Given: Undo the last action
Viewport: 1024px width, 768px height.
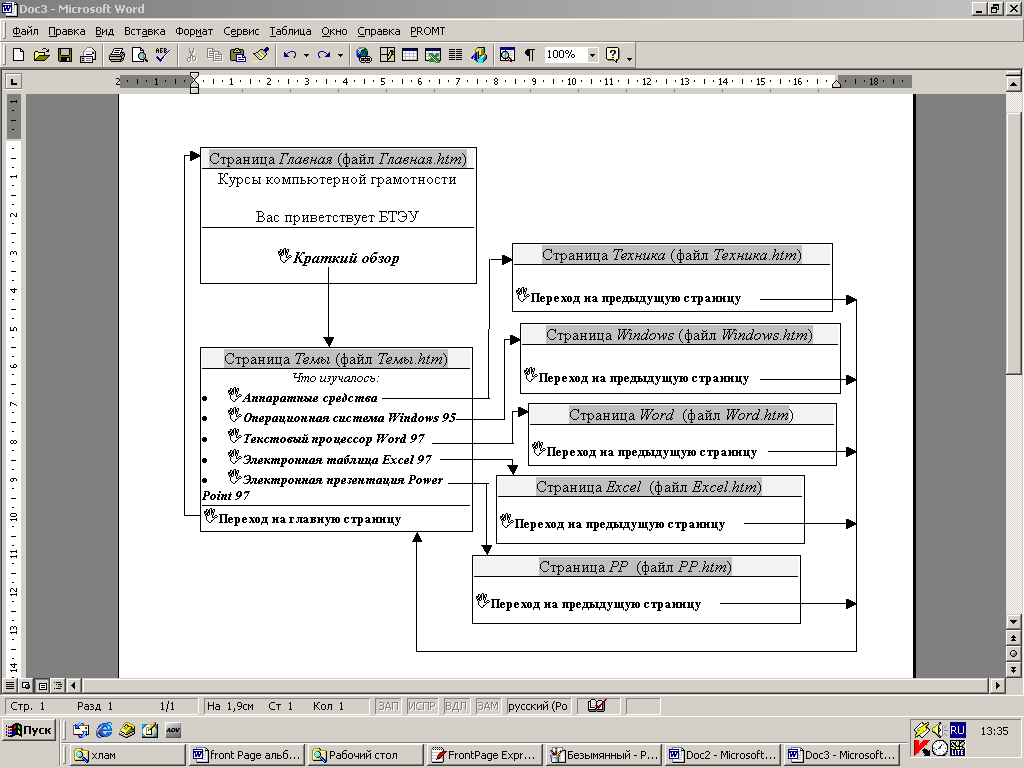Looking at the screenshot, I should 290,55.
